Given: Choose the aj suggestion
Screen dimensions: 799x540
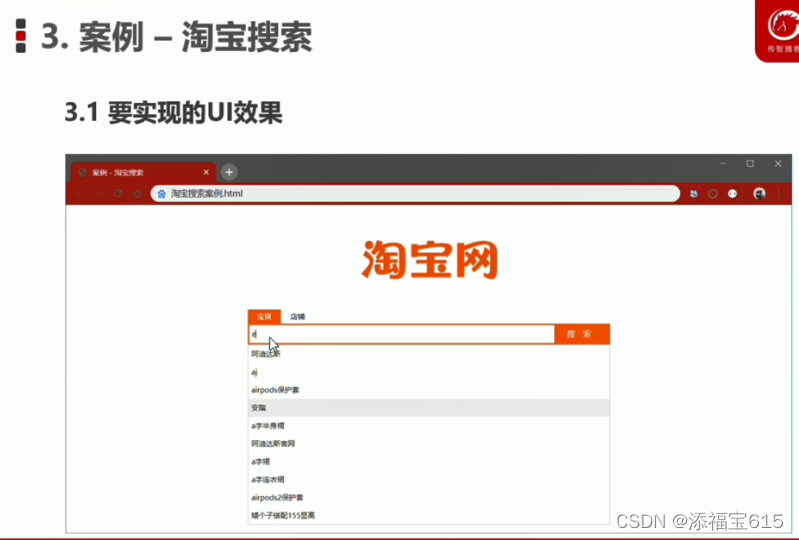Looking at the screenshot, I should point(429,372).
